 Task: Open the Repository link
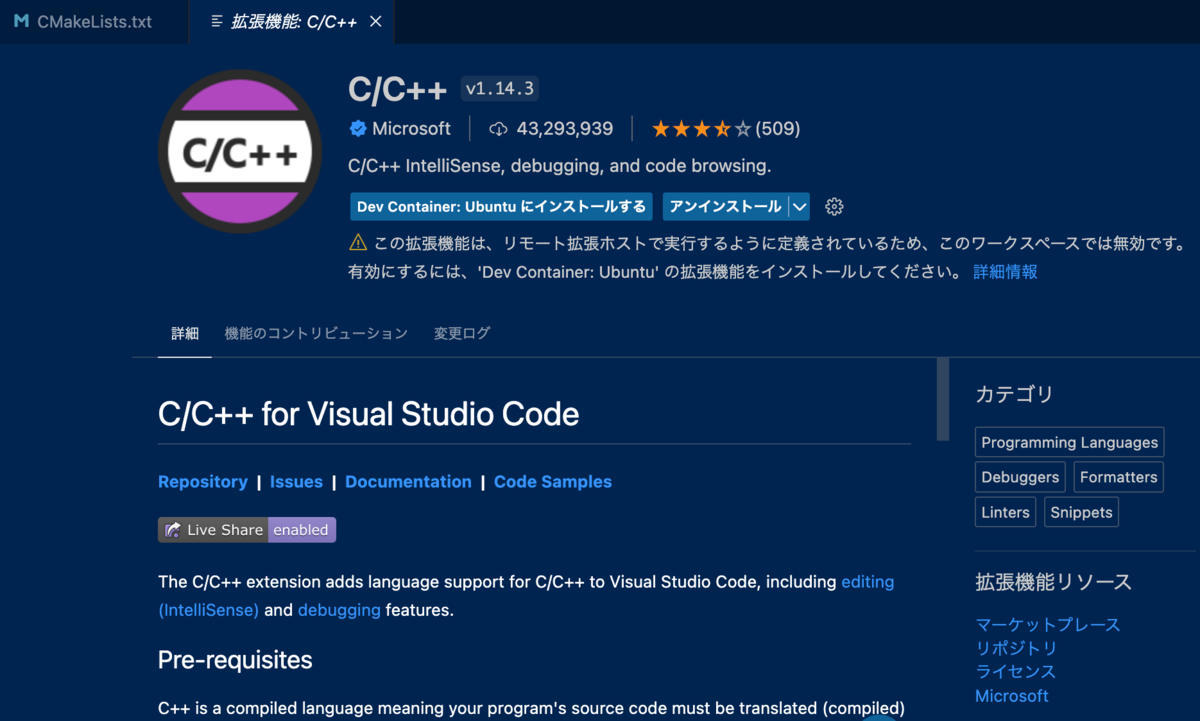coord(203,482)
